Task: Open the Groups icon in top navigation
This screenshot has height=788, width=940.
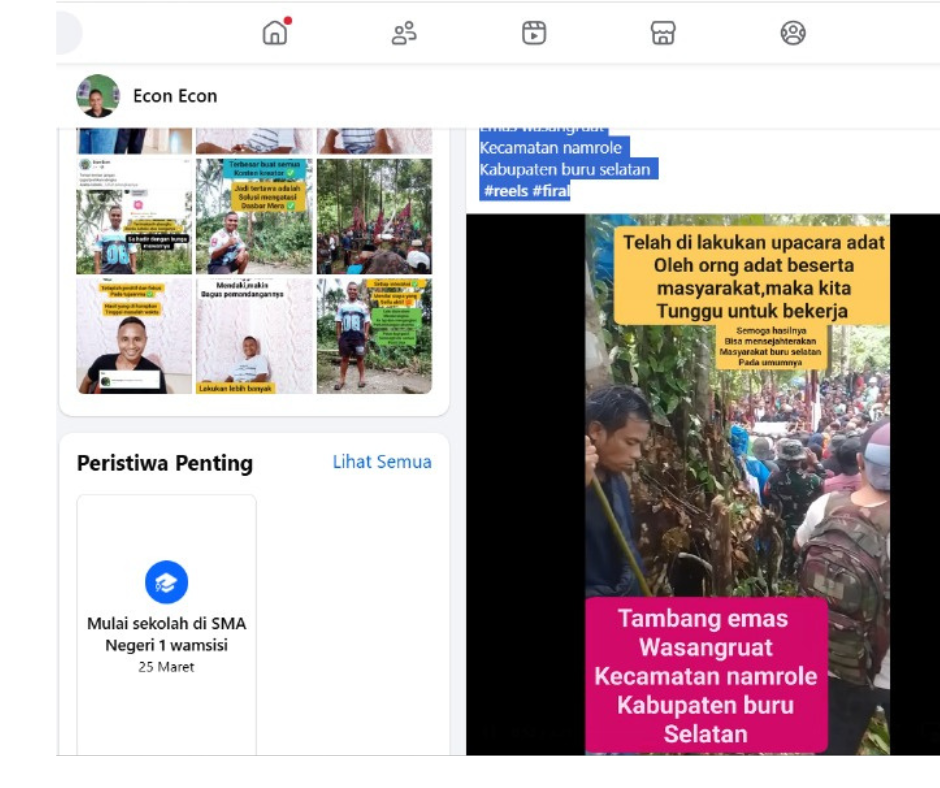Action: (x=793, y=33)
